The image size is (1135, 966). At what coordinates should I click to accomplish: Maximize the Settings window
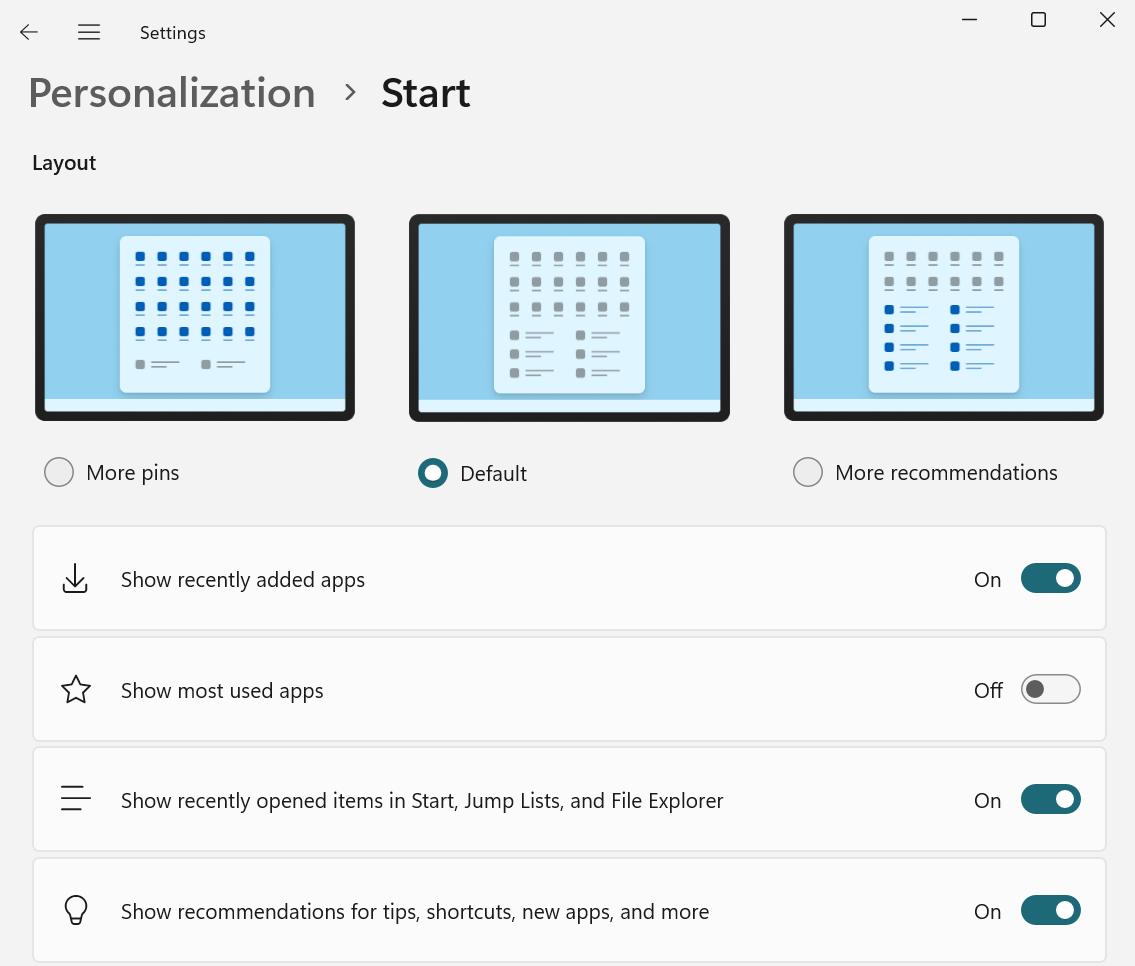(x=1038, y=19)
